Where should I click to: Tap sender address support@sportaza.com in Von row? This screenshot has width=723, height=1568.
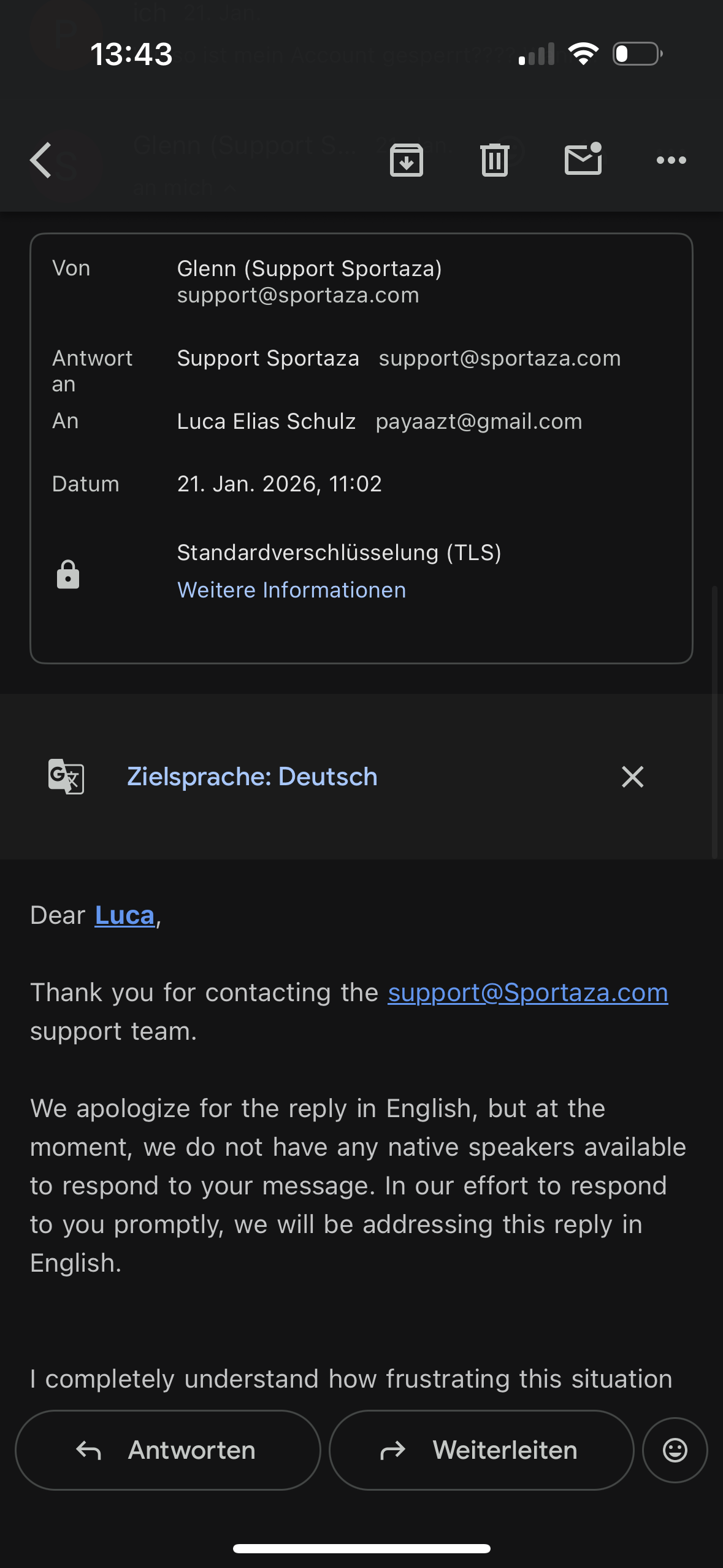tap(298, 296)
